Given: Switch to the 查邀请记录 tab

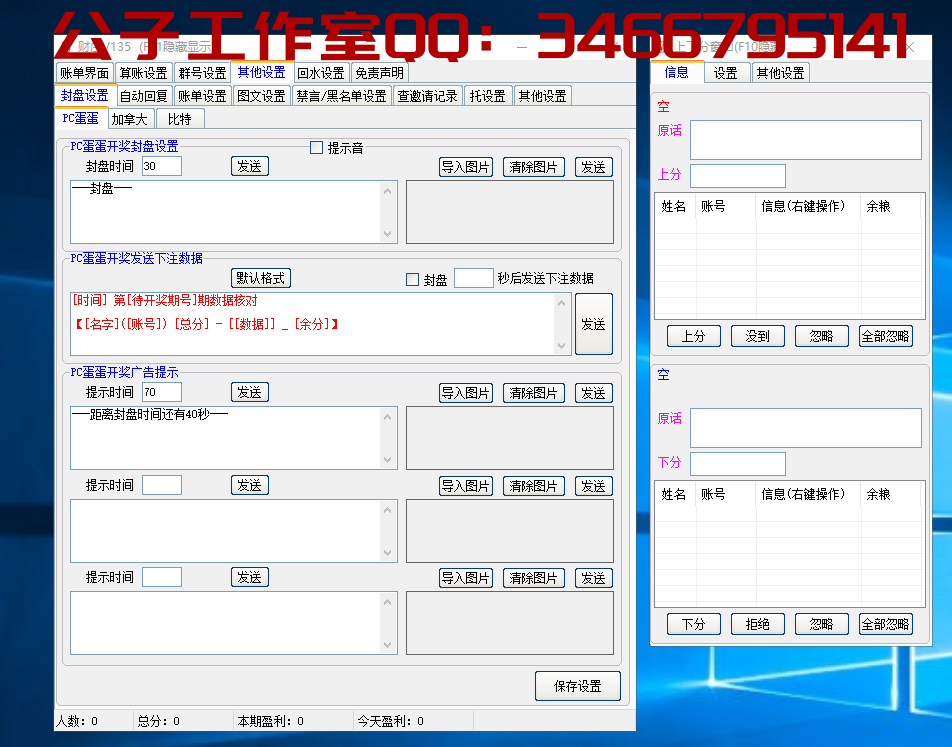Looking at the screenshot, I should [427, 97].
